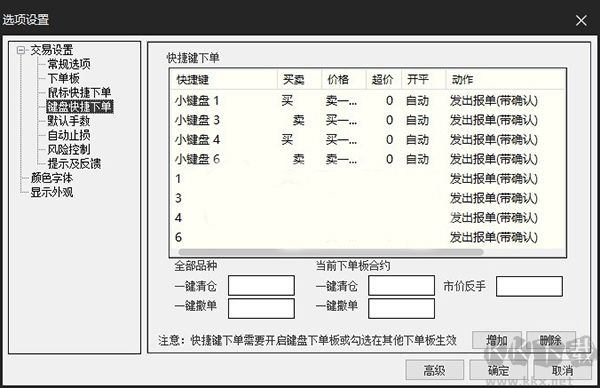The height and width of the screenshot is (388, 600).
Task: Focus 全部品种 一键清仓 input field
Action: pos(261,285)
